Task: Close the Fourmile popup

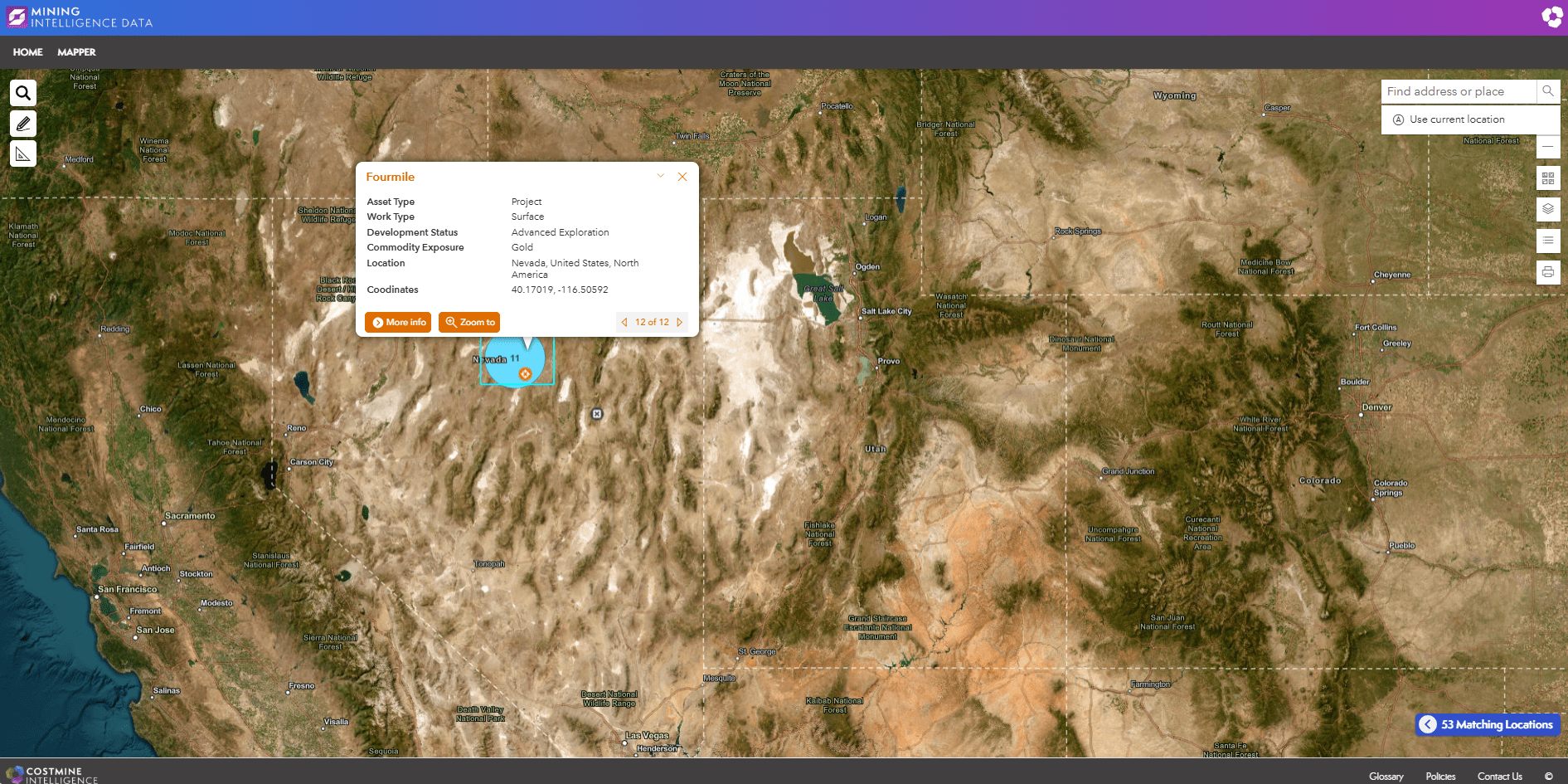Action: tap(682, 177)
